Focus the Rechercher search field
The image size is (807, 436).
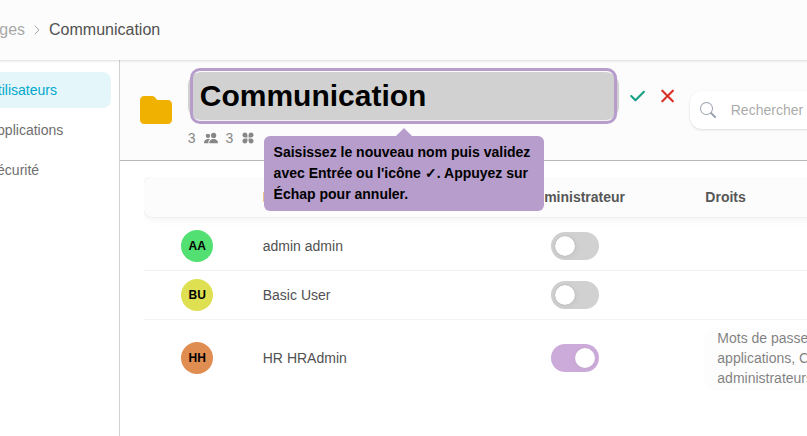pyautogui.click(x=766, y=110)
